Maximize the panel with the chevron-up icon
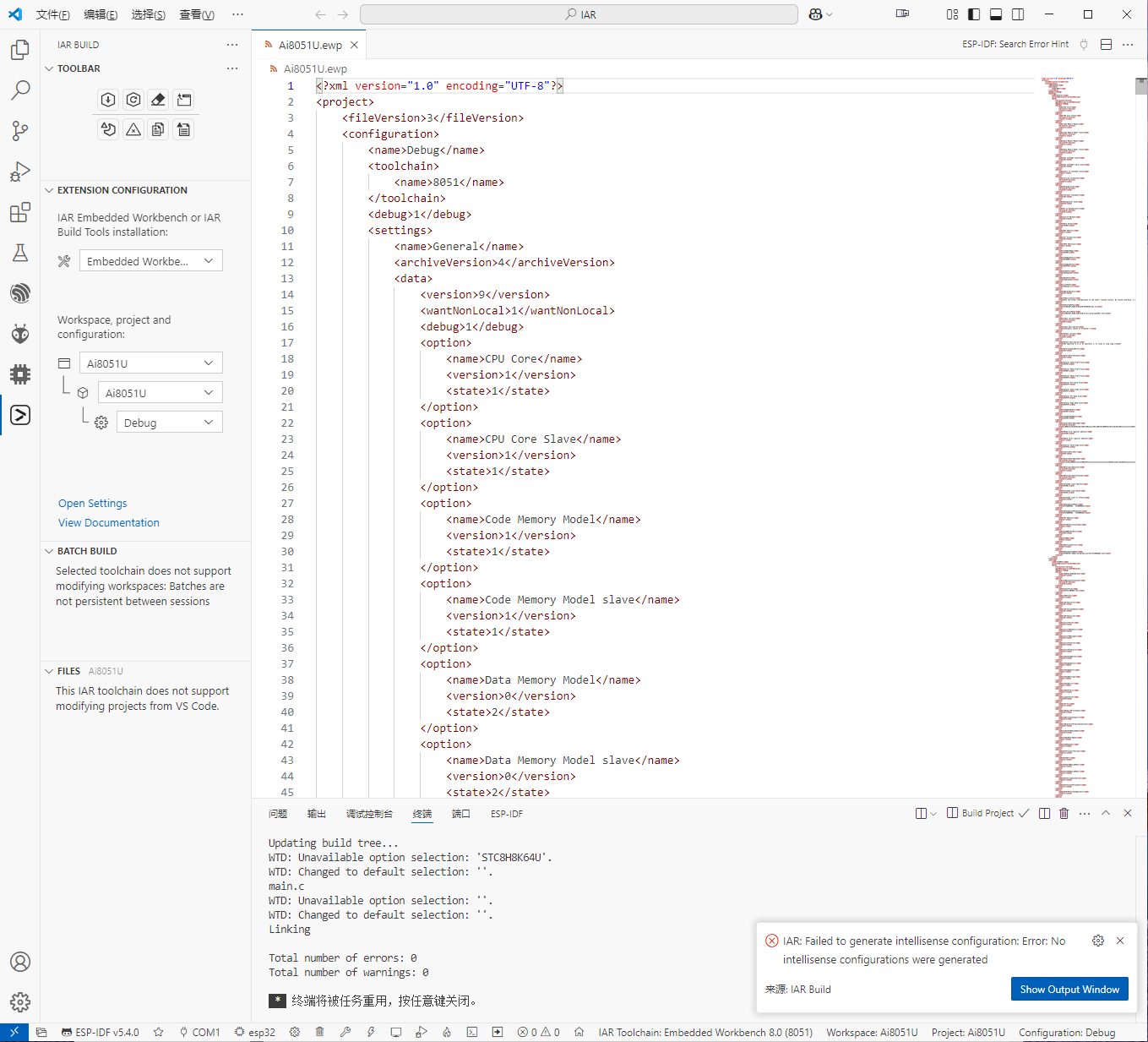 click(1106, 813)
